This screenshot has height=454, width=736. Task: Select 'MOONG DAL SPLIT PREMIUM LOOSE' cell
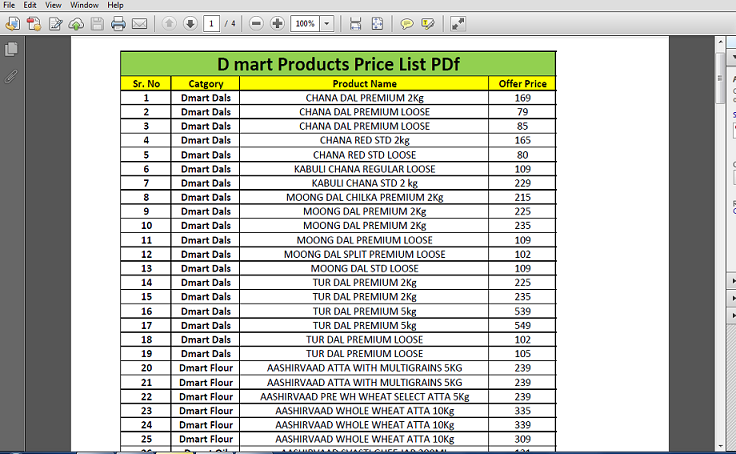tap(364, 254)
